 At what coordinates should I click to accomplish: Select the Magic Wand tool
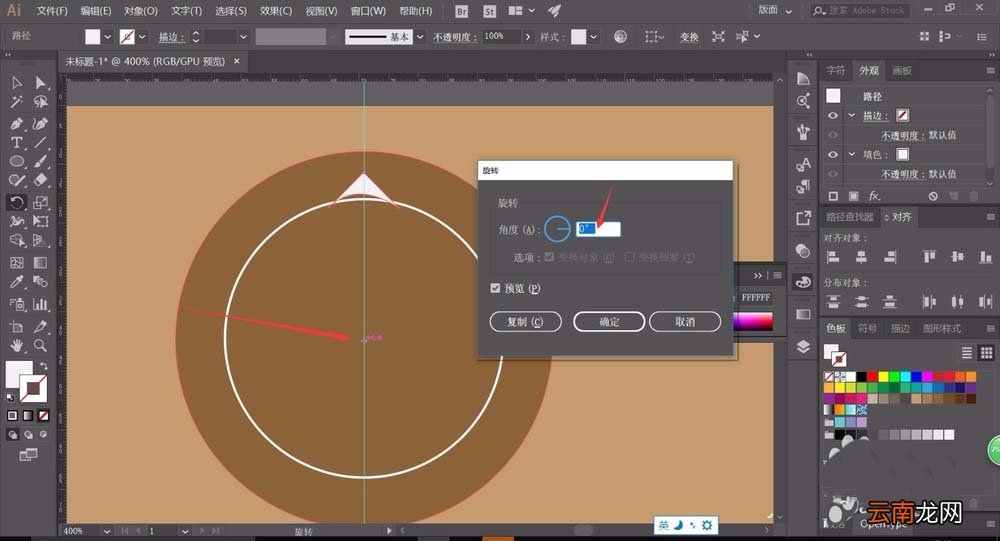(17, 102)
